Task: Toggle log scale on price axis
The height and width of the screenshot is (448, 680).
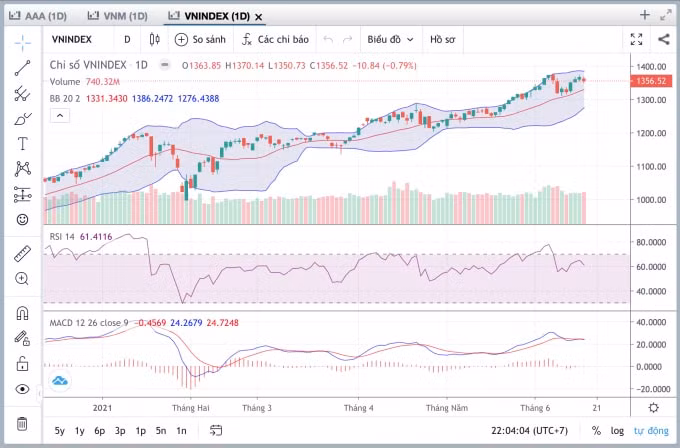Action: (x=617, y=431)
